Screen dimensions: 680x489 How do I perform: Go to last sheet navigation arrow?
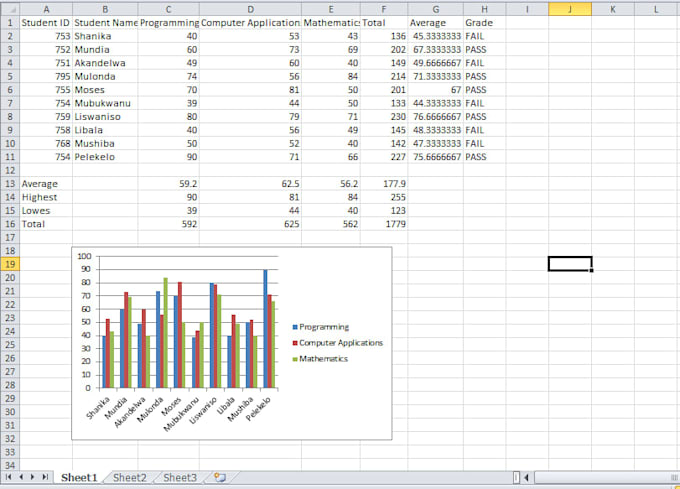45,477
